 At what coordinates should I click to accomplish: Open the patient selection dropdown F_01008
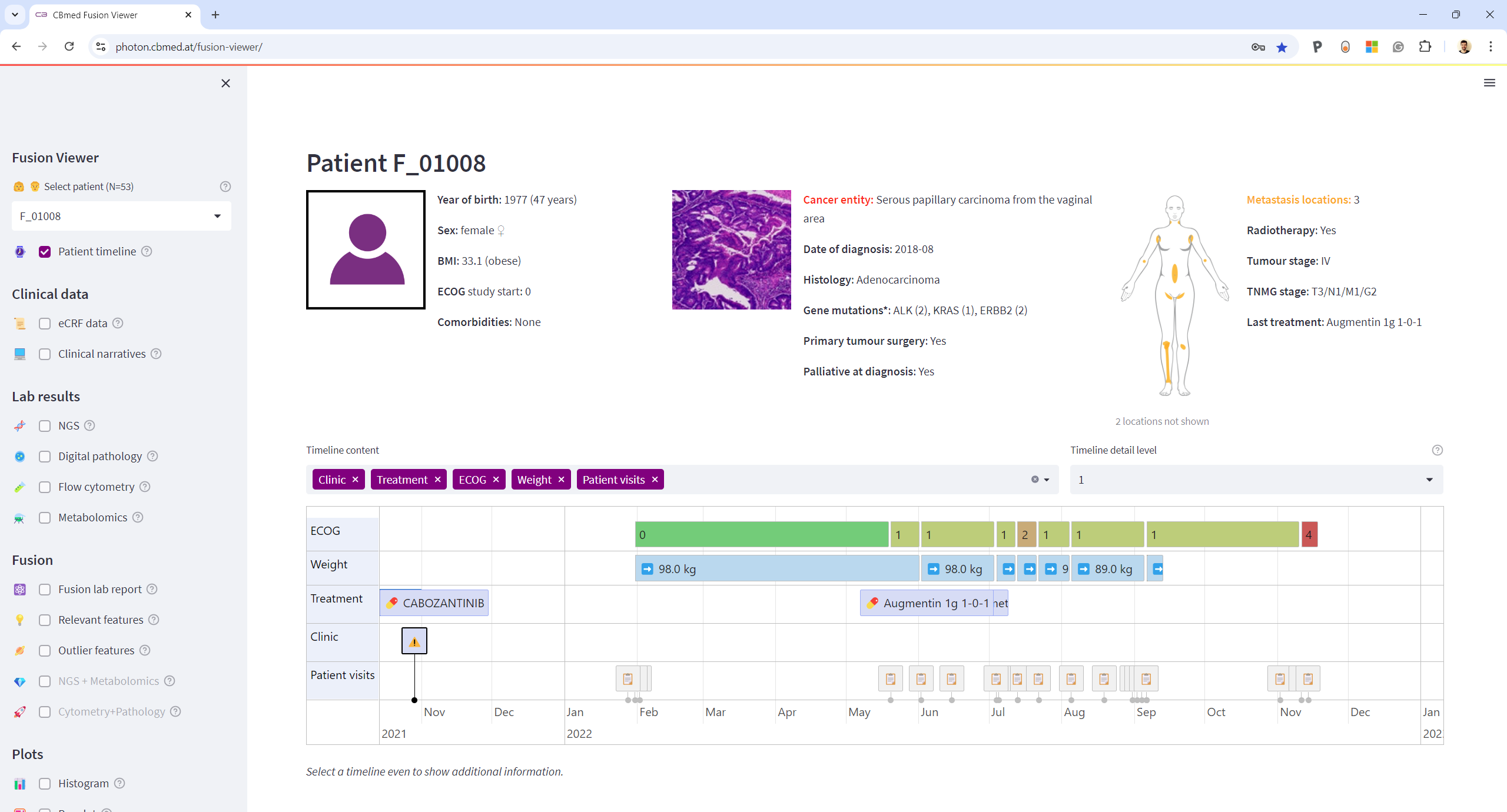(x=121, y=216)
